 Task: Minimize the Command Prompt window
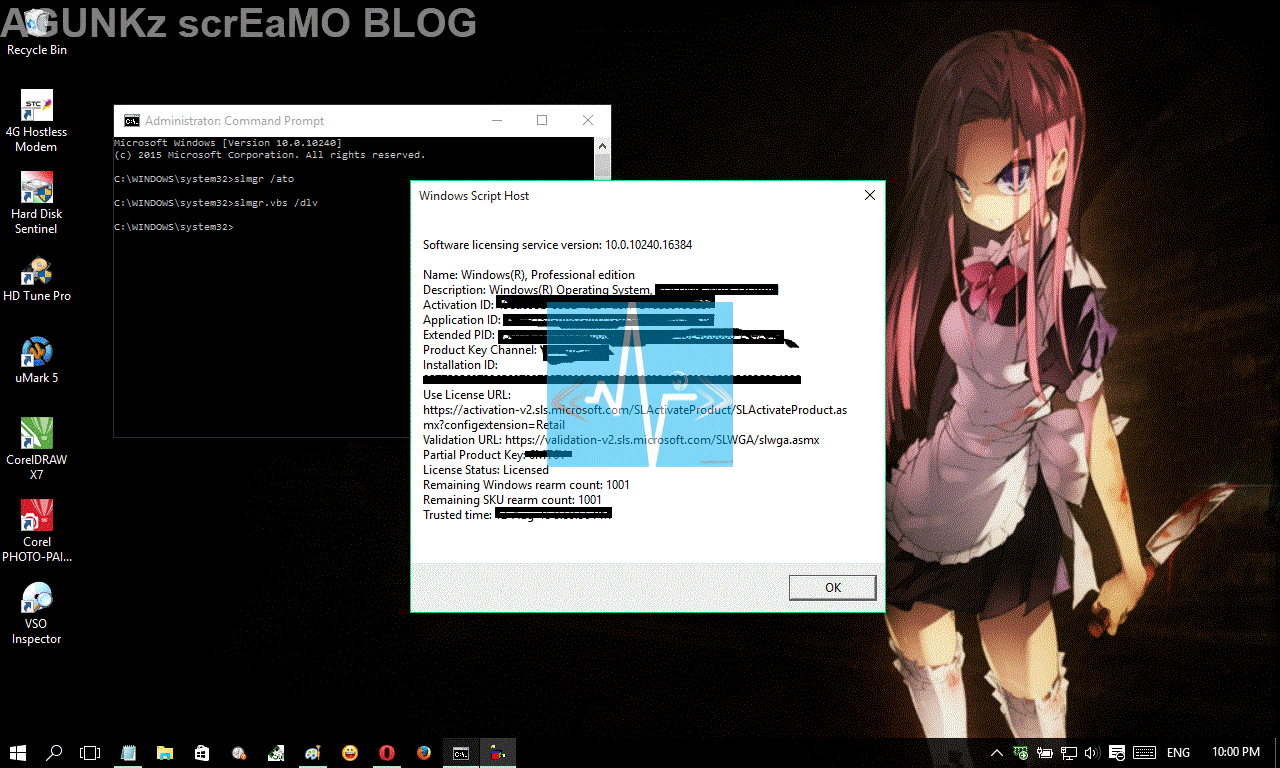tap(497, 120)
